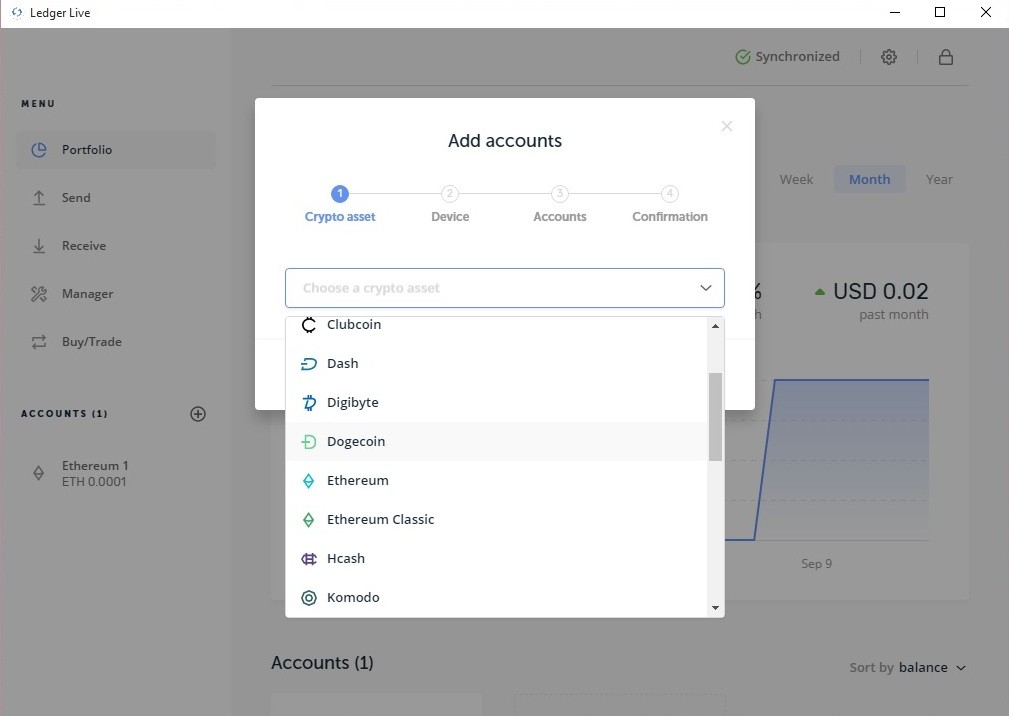
Task: Select Ethereum from the dropdown list
Action: click(357, 481)
